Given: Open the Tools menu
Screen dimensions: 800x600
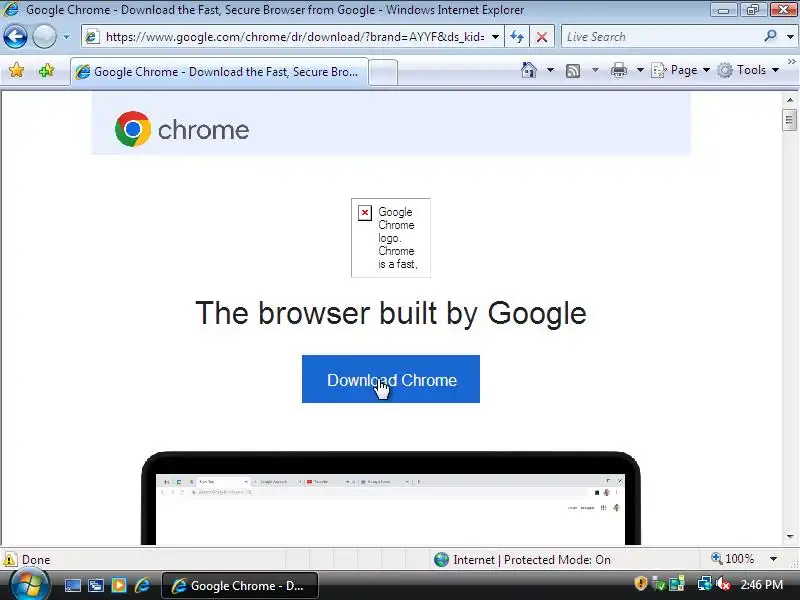Looking at the screenshot, I should click(x=748, y=70).
